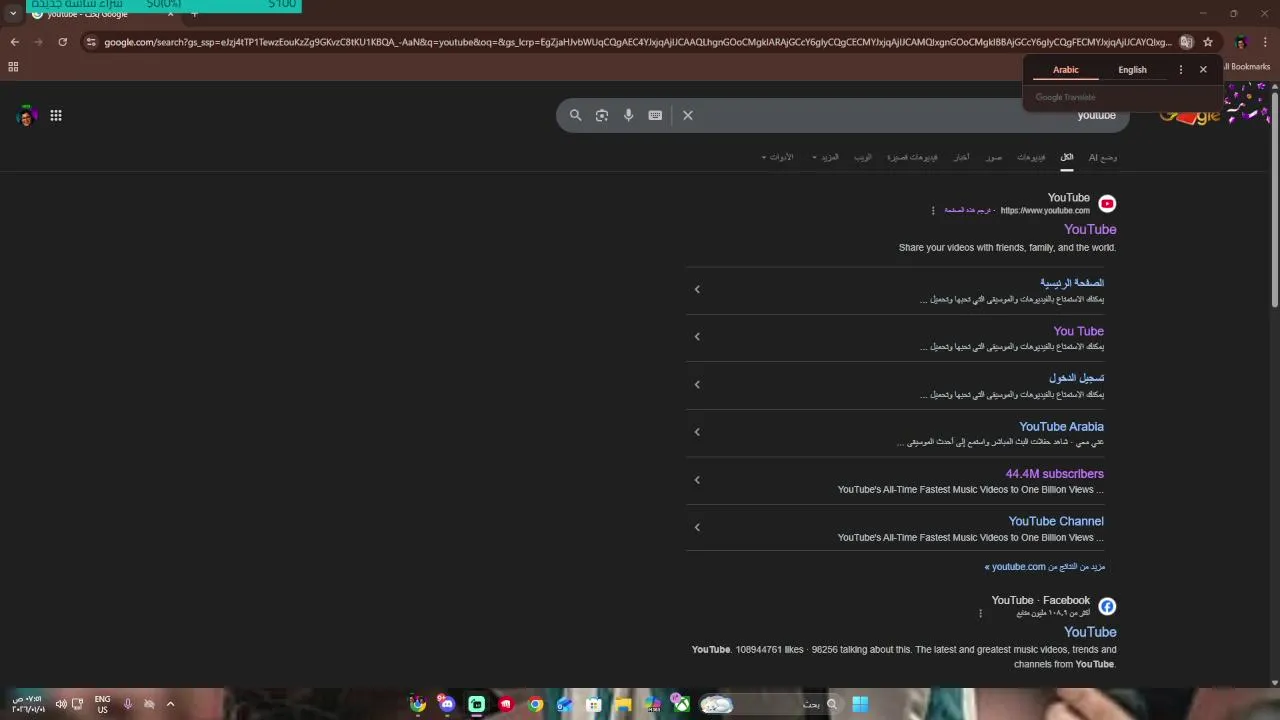Viewport: 1280px width, 720px height.
Task: Select Arabic in the translate popup
Action: point(1066,70)
